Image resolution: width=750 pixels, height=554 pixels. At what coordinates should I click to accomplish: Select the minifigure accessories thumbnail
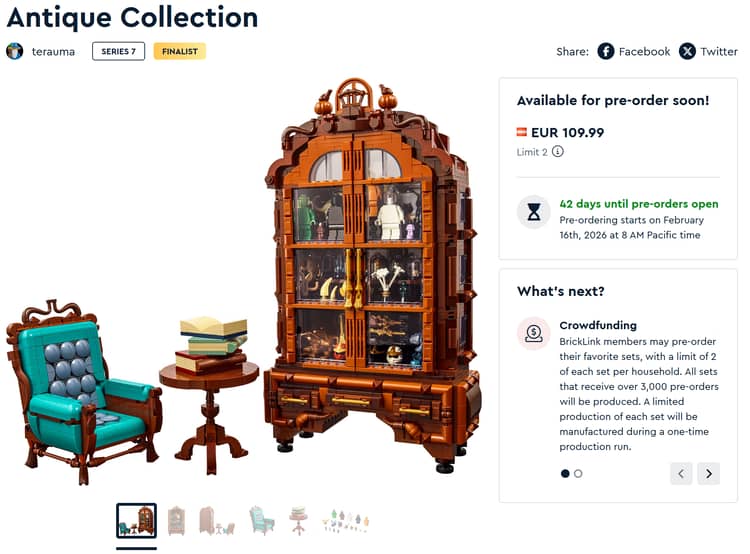[346, 521]
